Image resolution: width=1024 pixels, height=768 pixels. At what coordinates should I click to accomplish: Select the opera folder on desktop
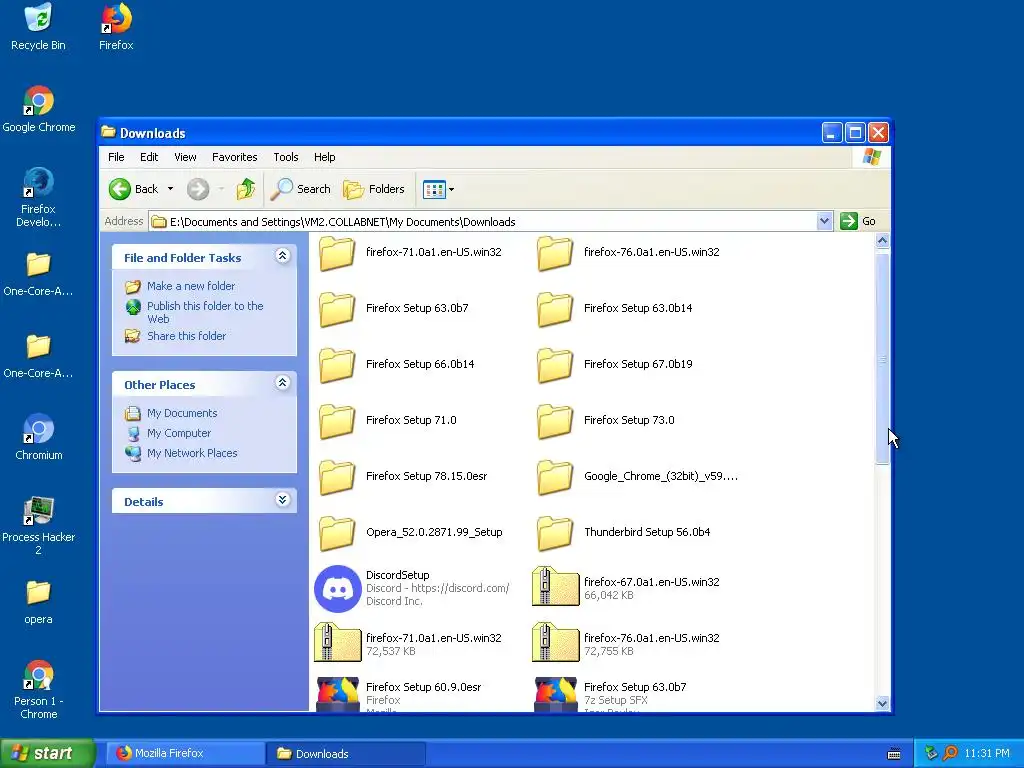[x=38, y=601]
